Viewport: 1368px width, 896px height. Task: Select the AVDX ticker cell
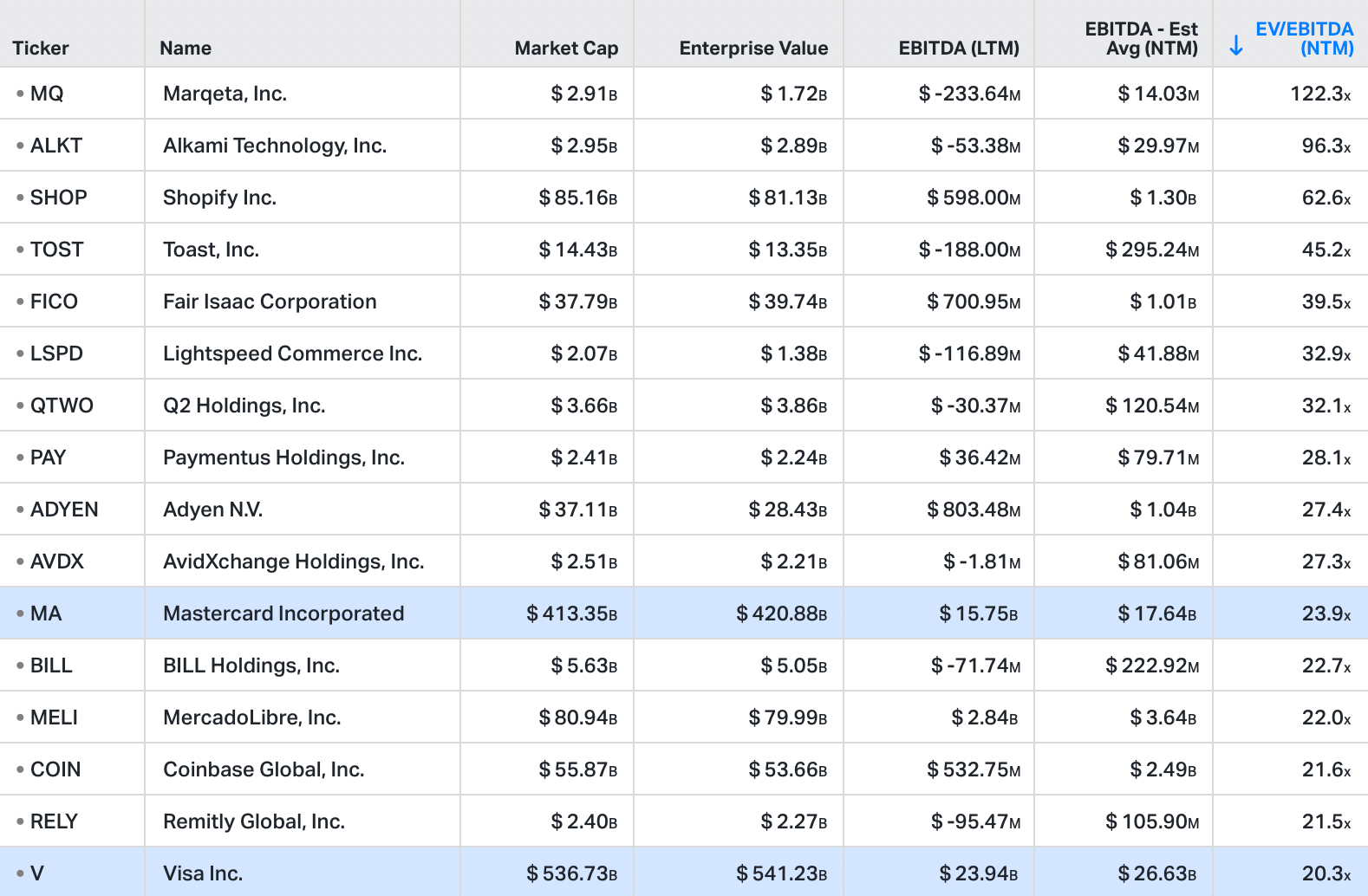(72, 562)
